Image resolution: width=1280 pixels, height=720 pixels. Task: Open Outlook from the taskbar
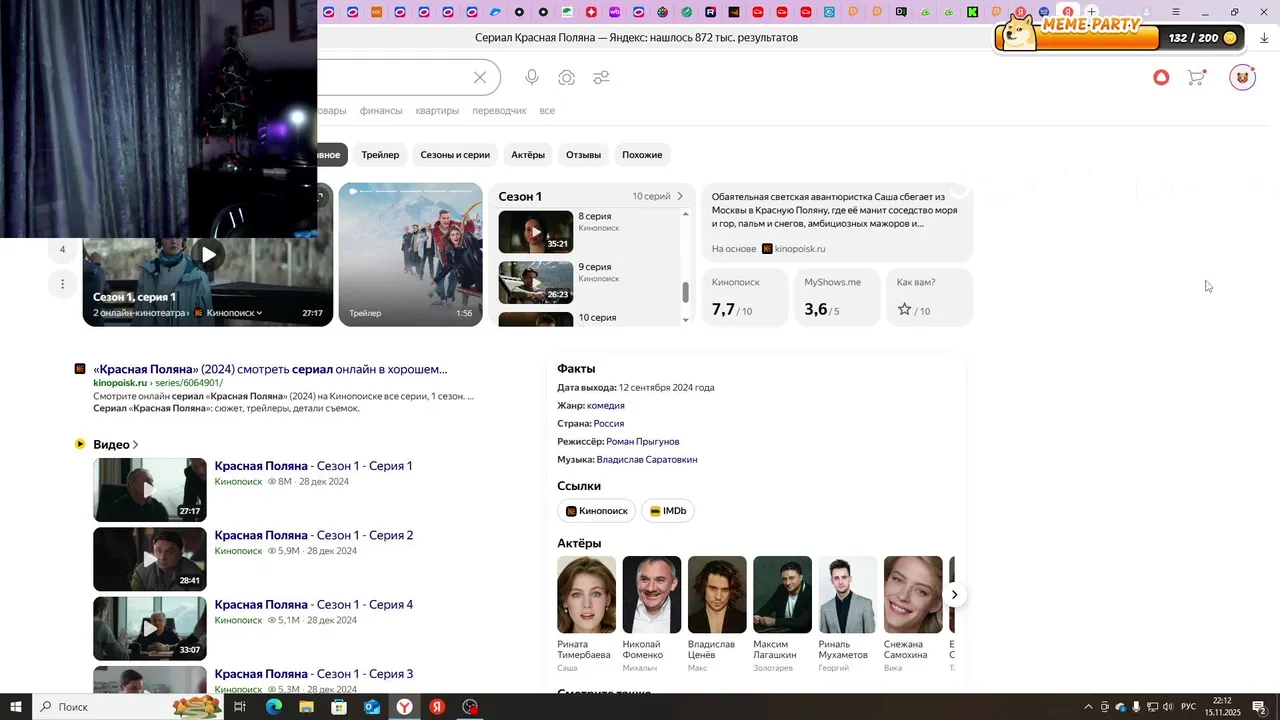[x=372, y=707]
